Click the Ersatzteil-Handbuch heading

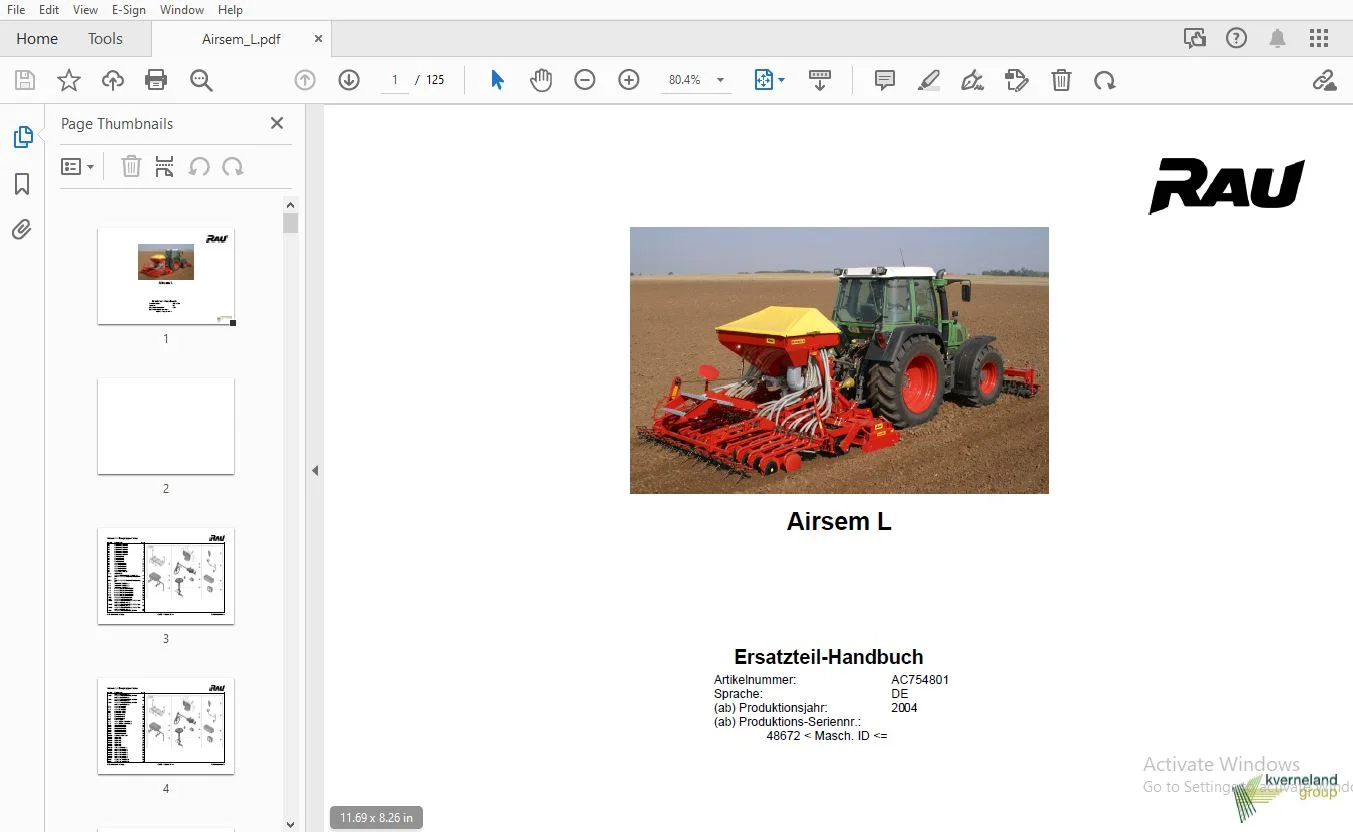point(829,657)
